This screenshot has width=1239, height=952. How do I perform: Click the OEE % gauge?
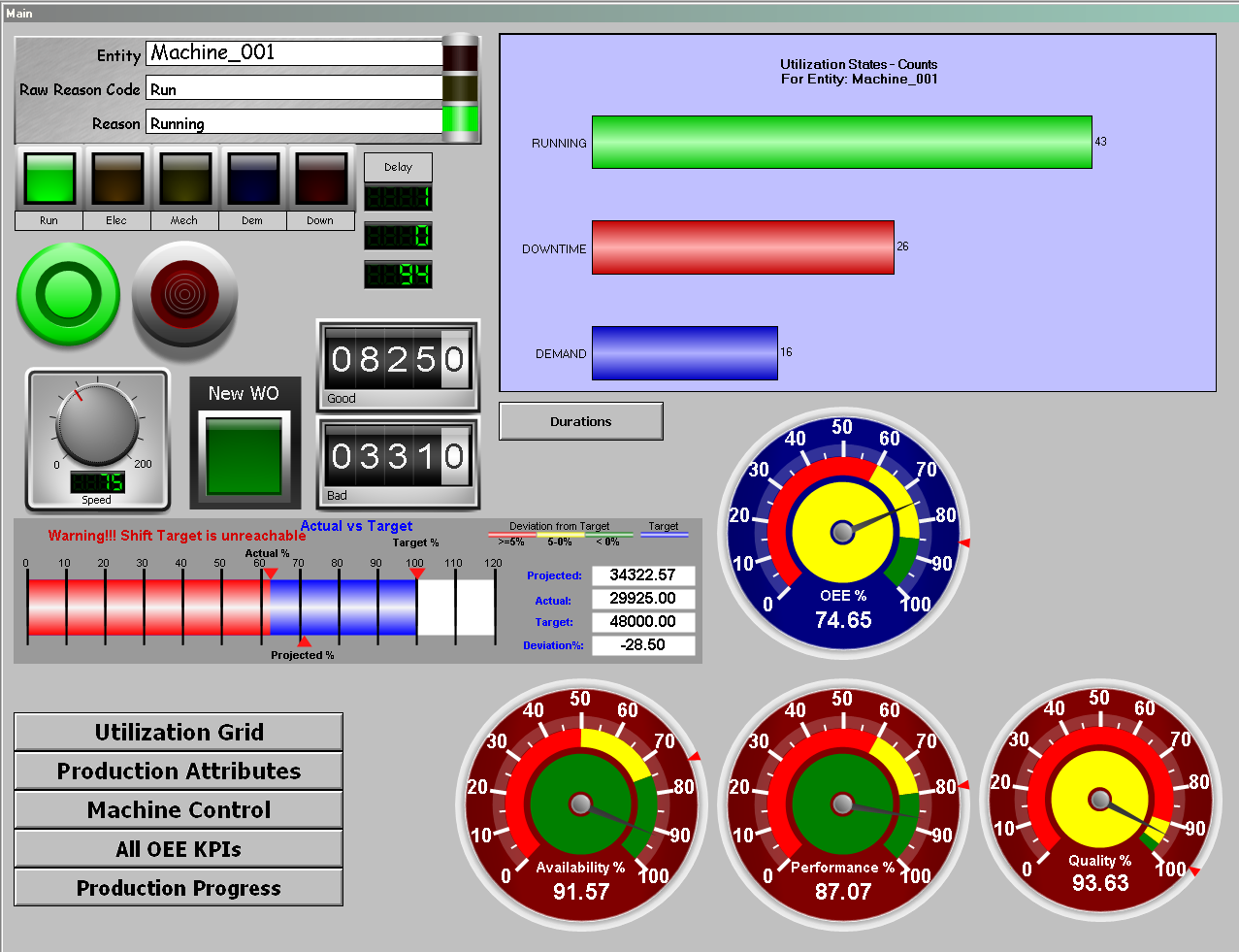point(843,532)
